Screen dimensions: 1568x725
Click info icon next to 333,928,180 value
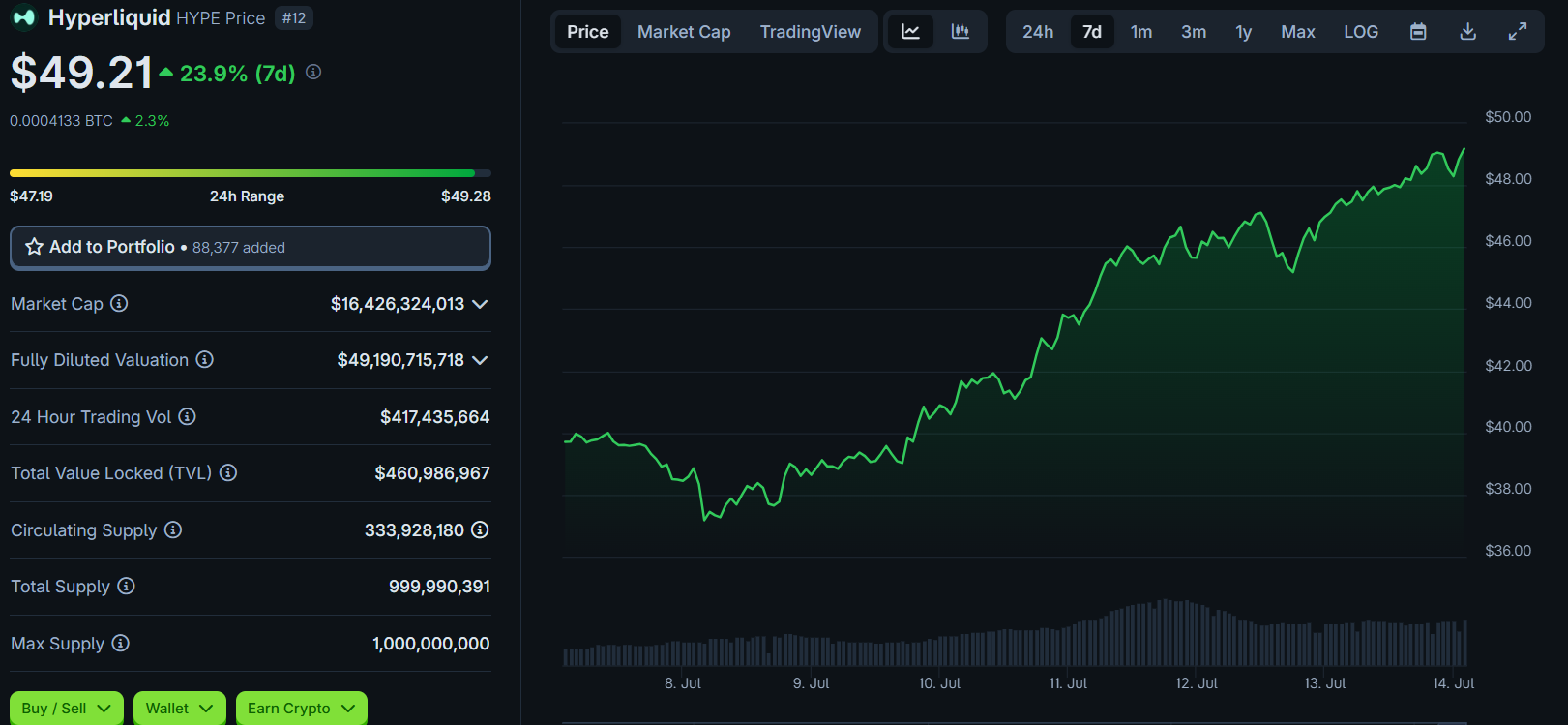[480, 529]
